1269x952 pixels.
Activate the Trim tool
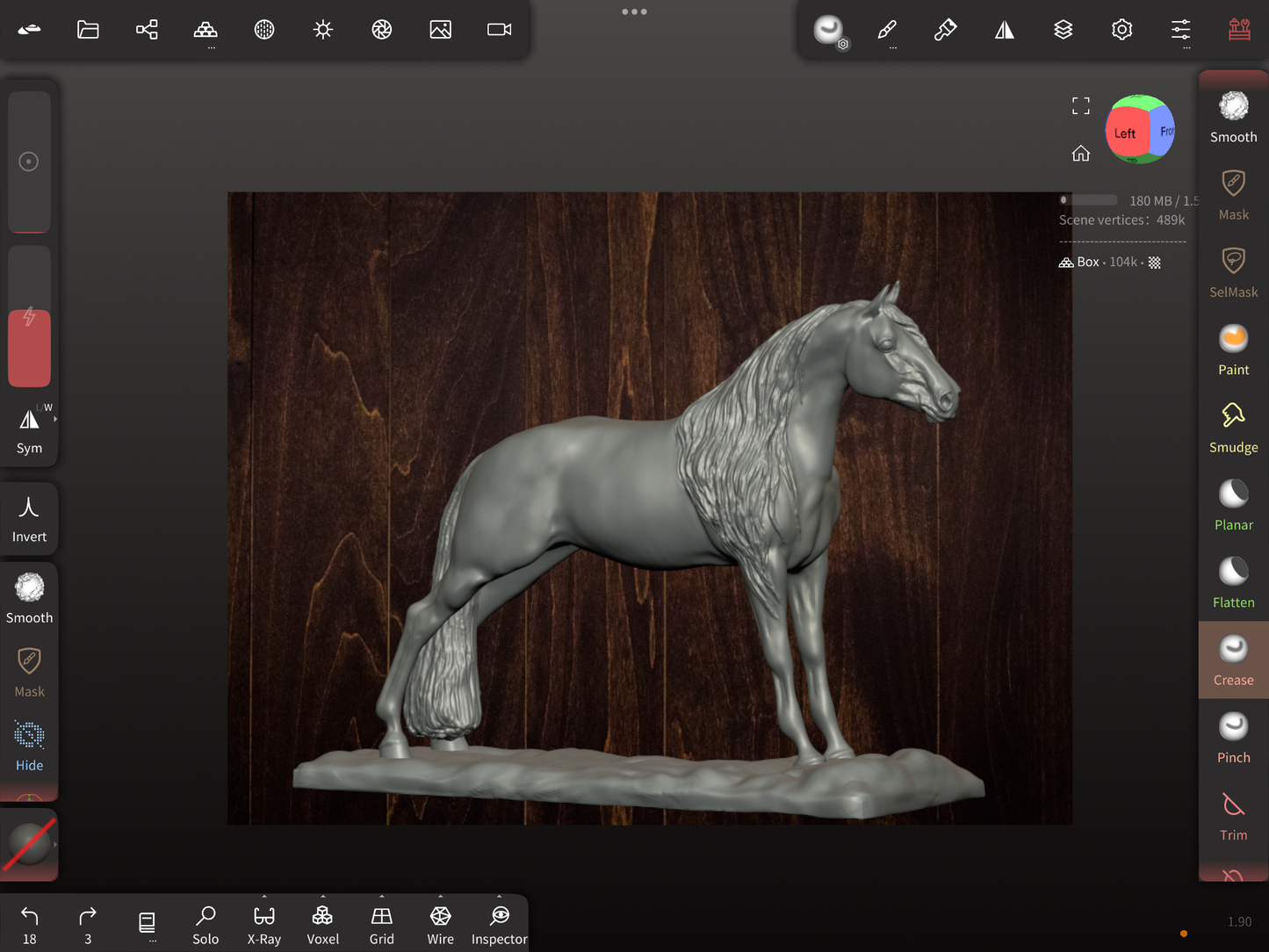[1233, 815]
